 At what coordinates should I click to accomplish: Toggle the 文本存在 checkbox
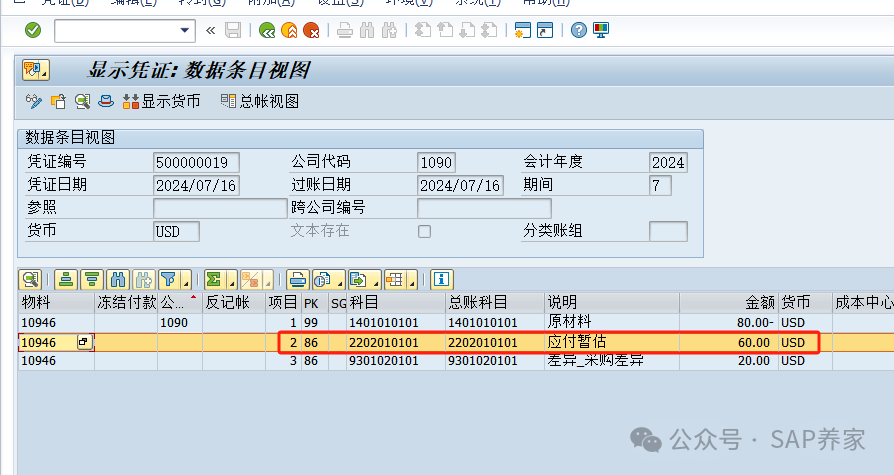pyautogui.click(x=424, y=232)
